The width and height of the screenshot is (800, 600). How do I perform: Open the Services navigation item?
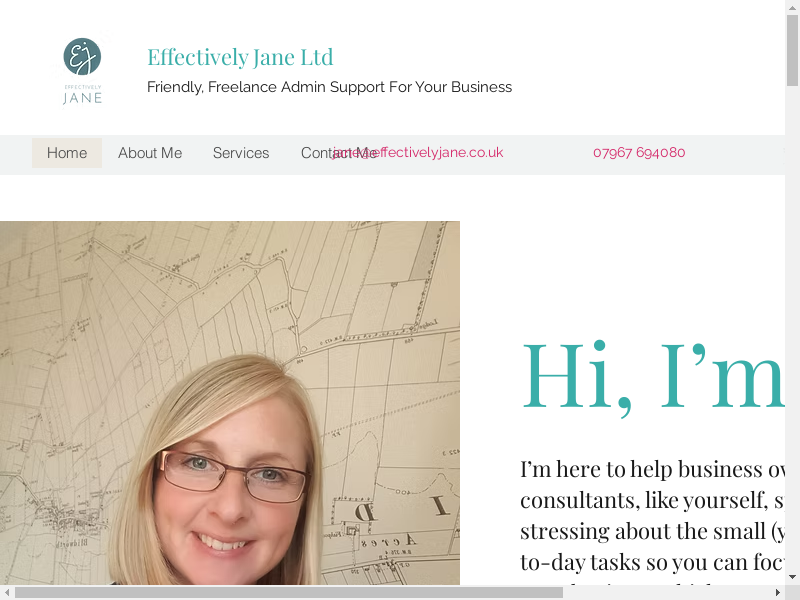pos(241,153)
